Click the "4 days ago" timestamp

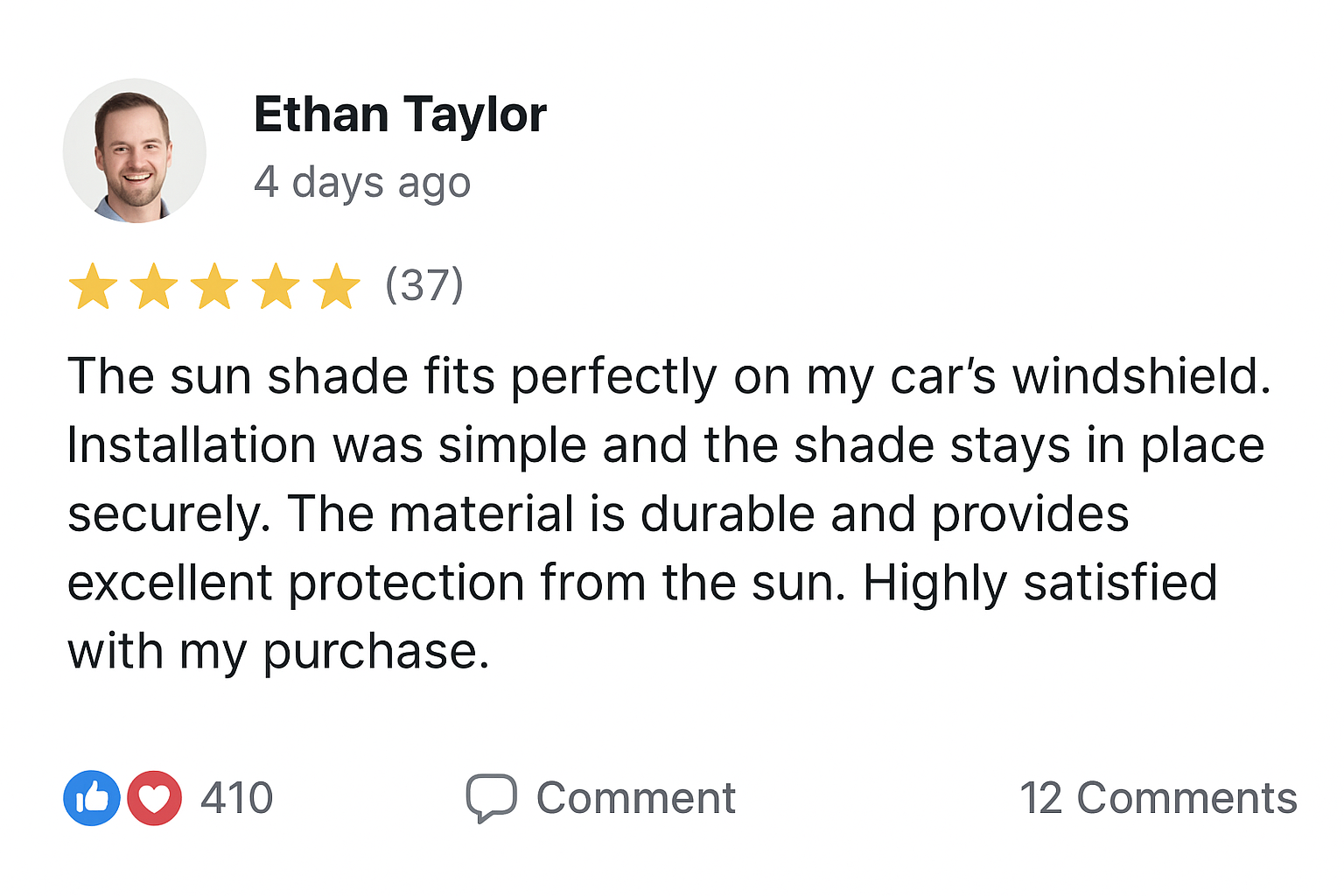(x=362, y=183)
